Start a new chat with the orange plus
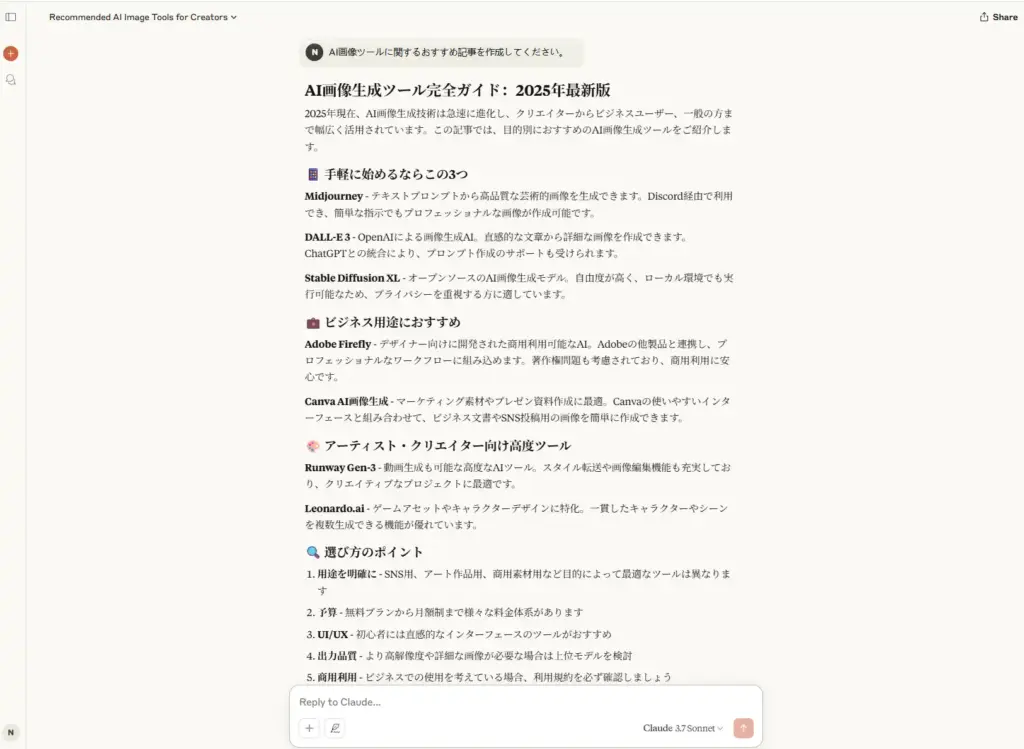Viewport: 1024px width, 749px height. pyautogui.click(x=10, y=54)
